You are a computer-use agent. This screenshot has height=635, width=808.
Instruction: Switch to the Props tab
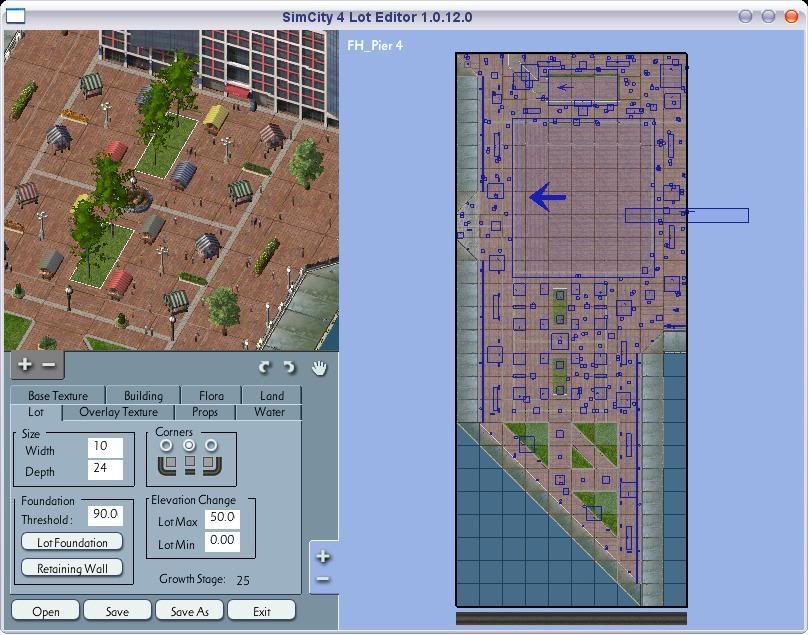pyautogui.click(x=205, y=412)
